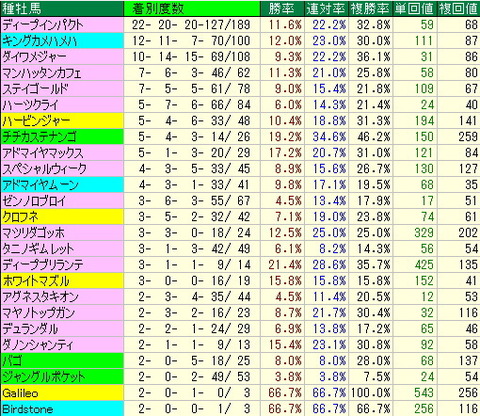Select the アドマイヤマックス sire name

click(43, 153)
